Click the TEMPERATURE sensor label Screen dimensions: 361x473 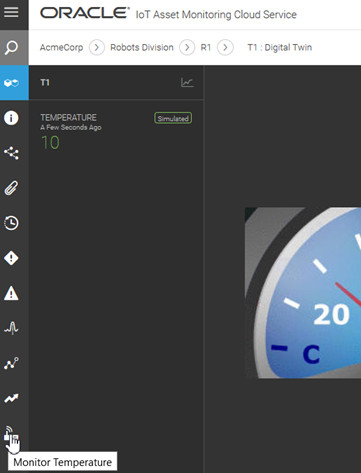(x=68, y=117)
